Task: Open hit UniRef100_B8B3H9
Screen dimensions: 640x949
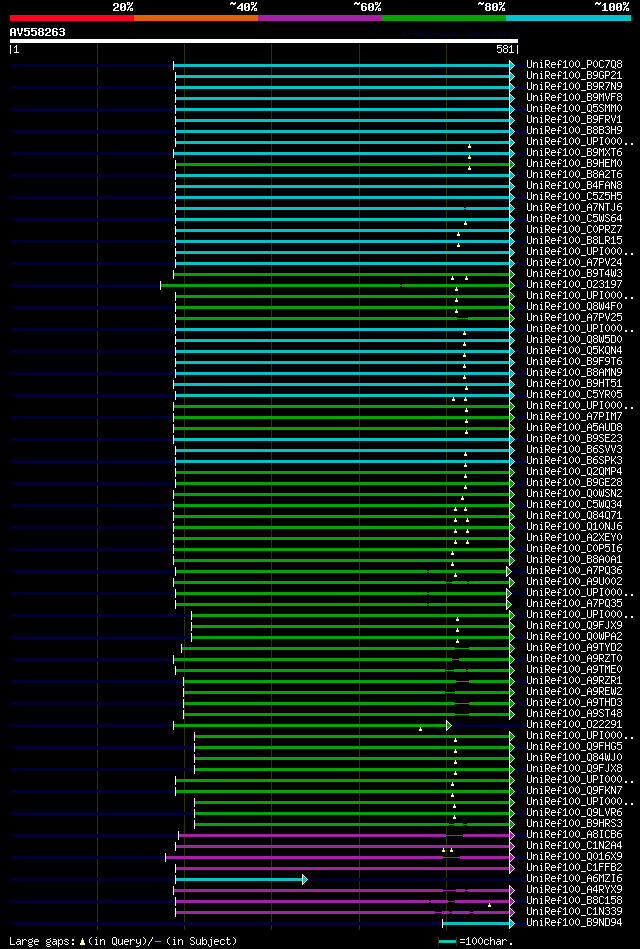Action: click(574, 131)
